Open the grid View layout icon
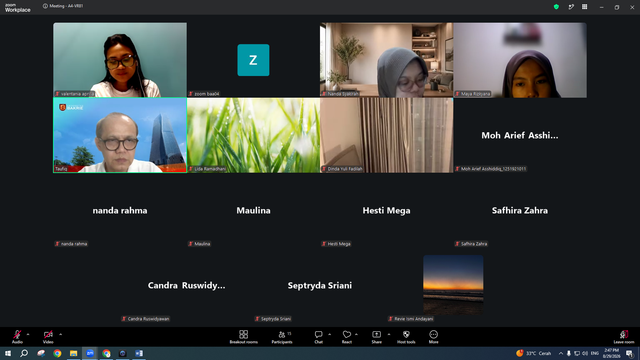 584,7
